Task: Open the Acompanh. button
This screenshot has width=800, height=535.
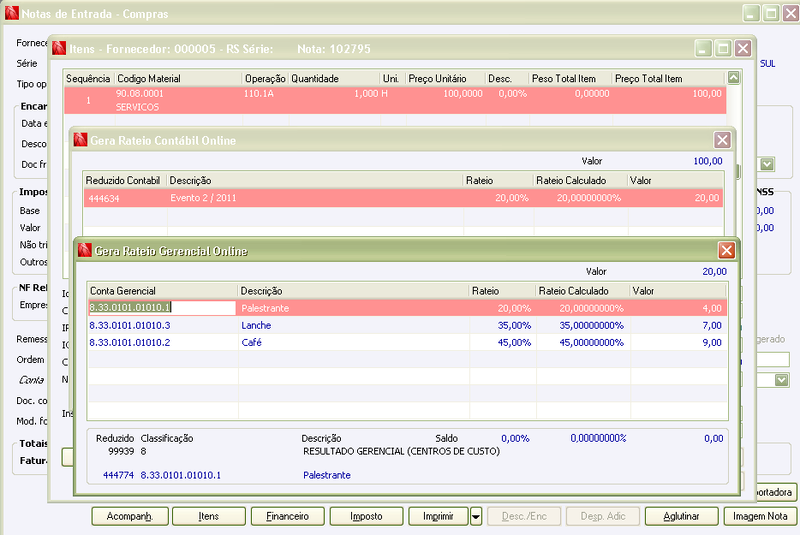Action: tap(130, 516)
